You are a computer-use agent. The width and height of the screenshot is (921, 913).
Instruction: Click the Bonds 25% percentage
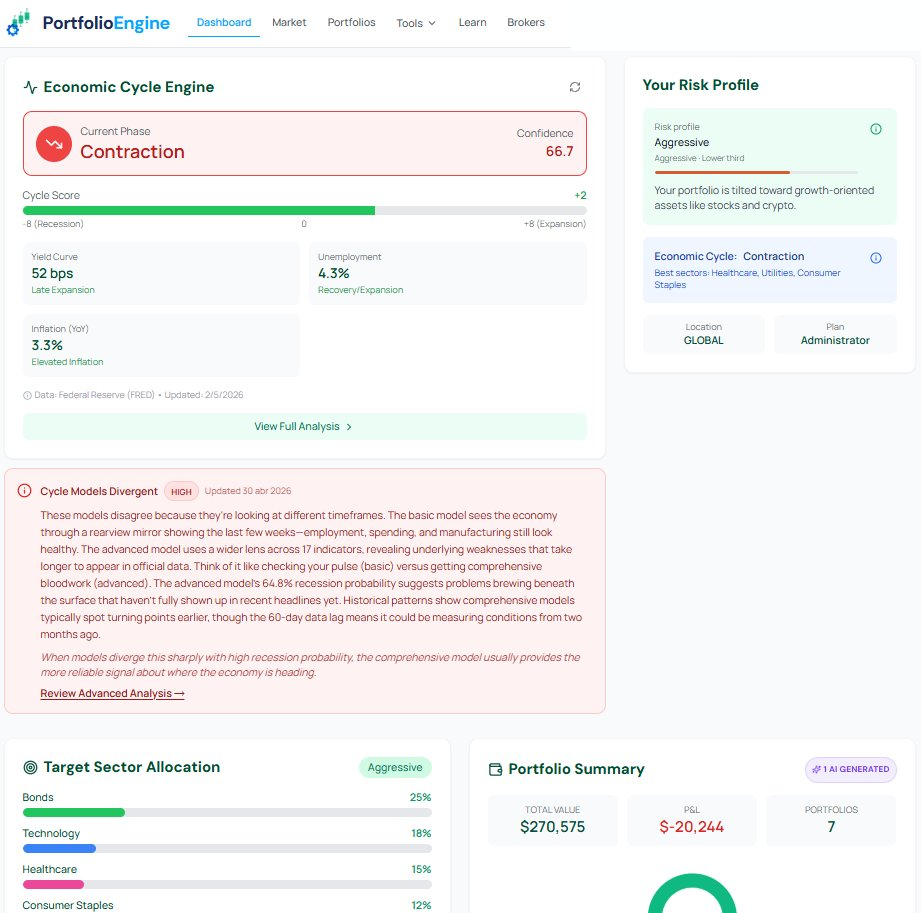(420, 797)
